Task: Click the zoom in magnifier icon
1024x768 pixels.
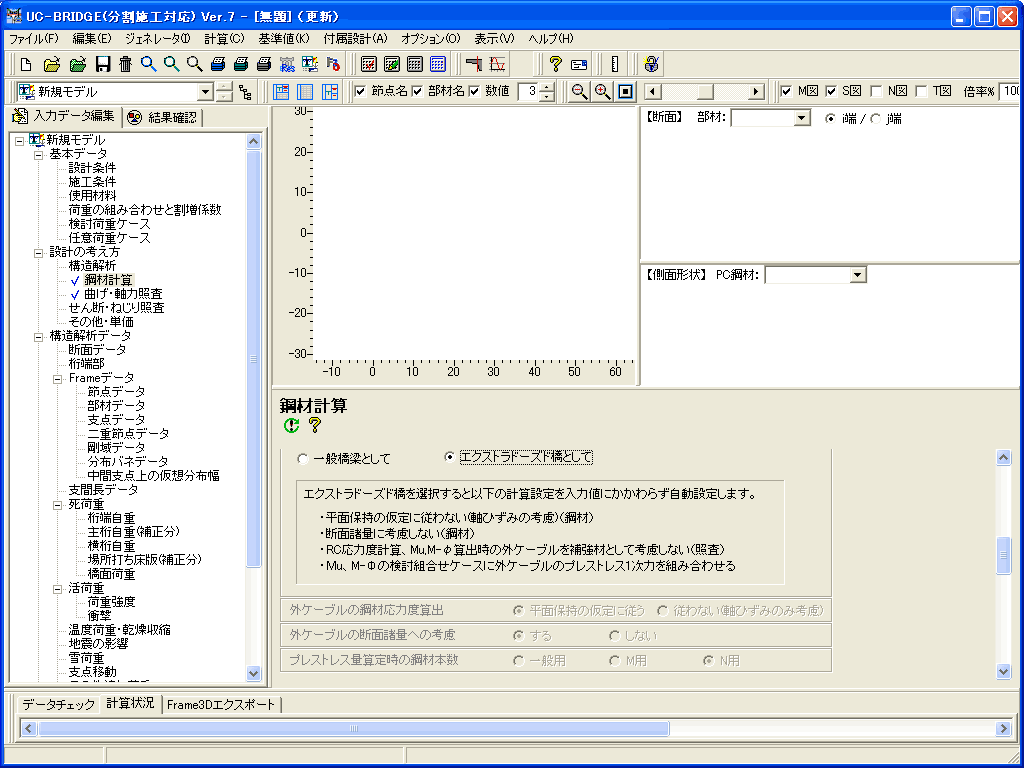Action: coord(602,92)
